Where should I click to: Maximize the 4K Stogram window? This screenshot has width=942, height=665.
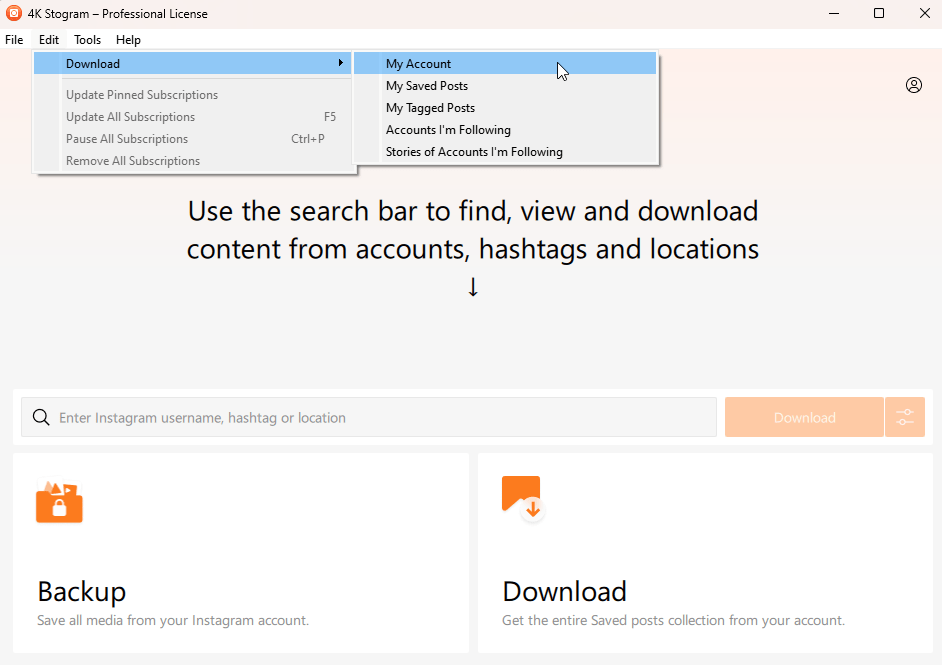tap(879, 13)
